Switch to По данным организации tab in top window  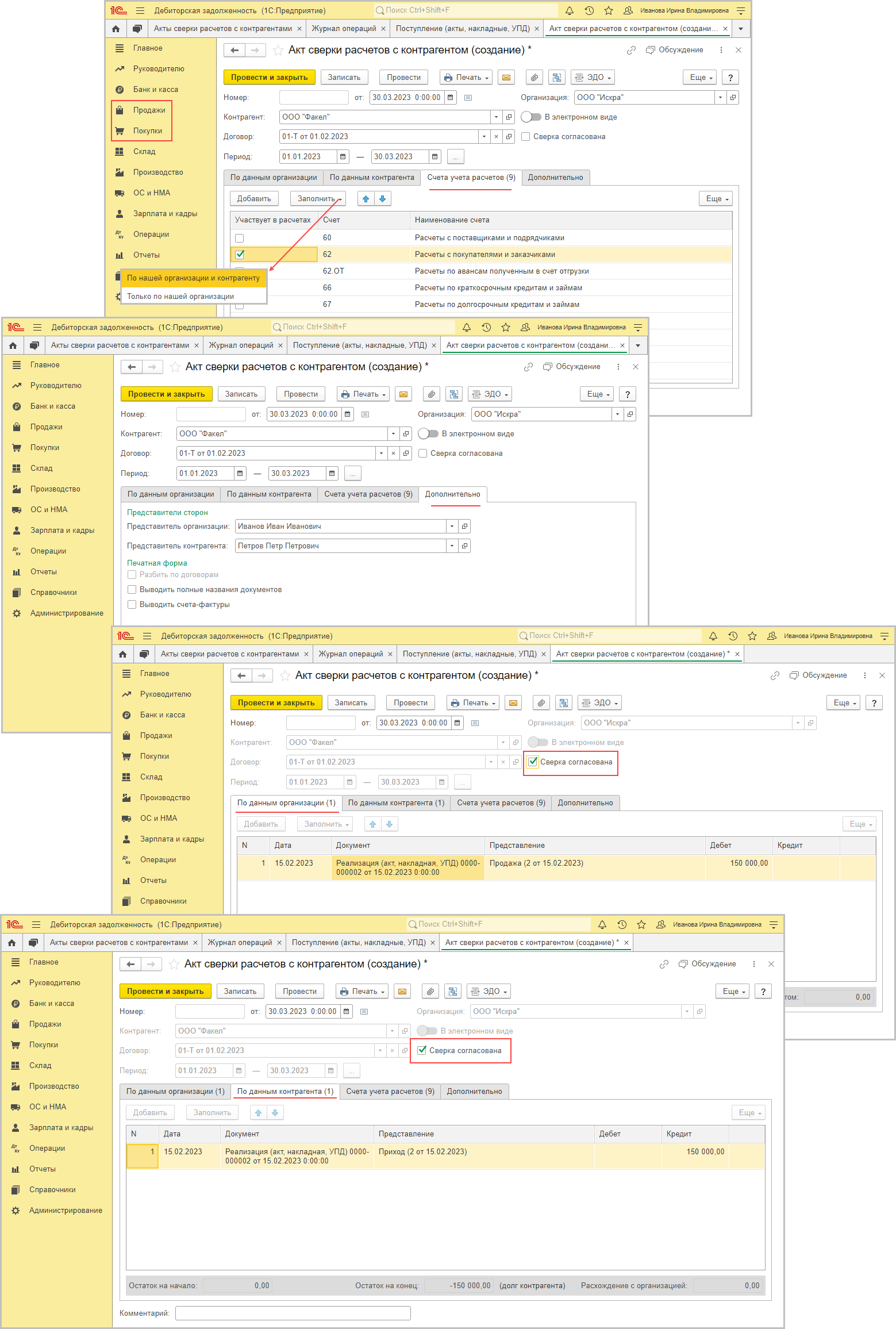pos(274,178)
